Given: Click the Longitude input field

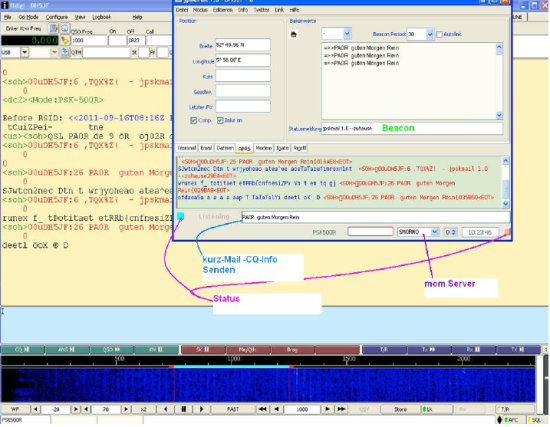Looking at the screenshot, I should [243, 60].
